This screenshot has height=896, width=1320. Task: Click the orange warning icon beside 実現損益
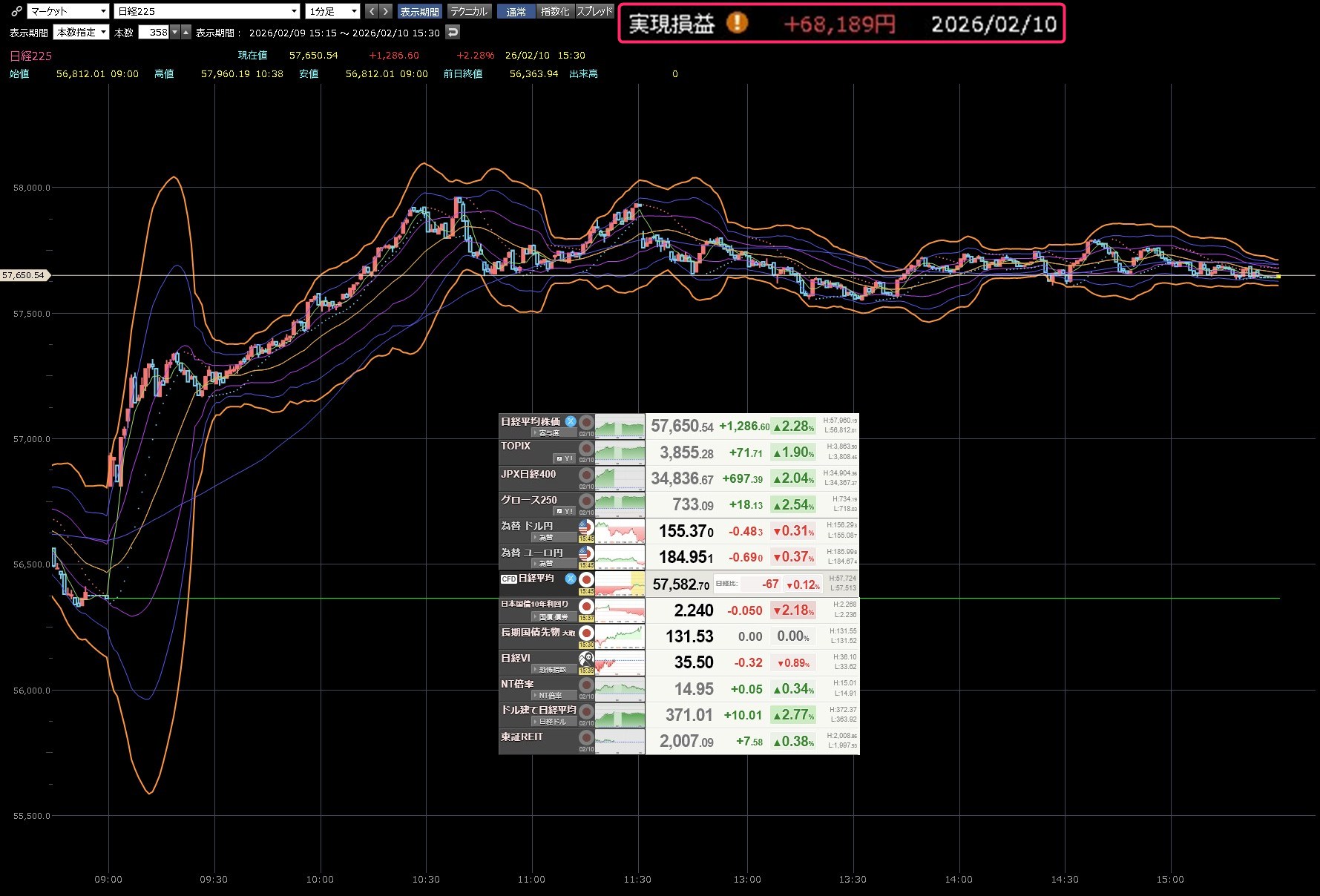(737, 23)
